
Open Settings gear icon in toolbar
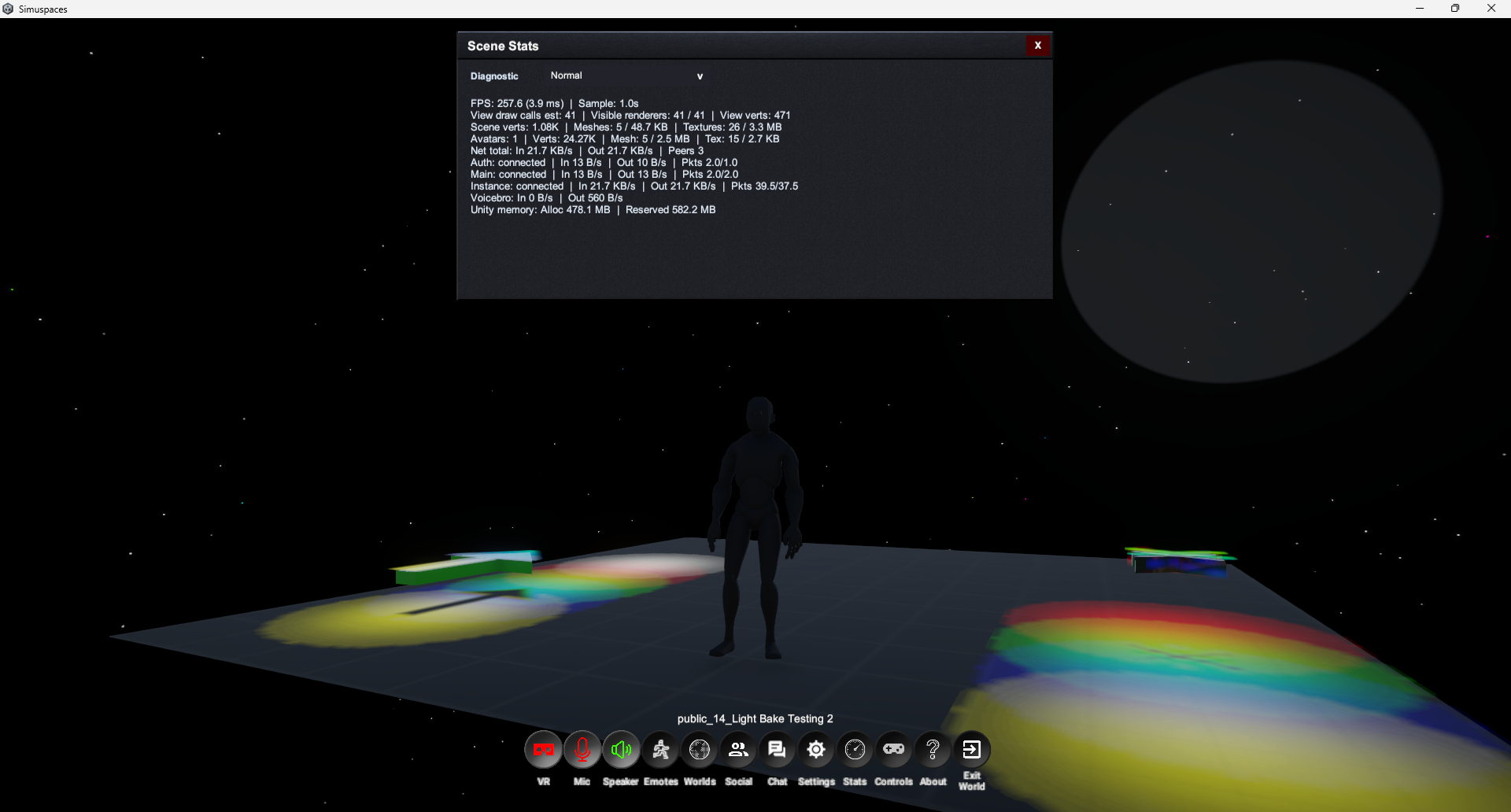816,750
